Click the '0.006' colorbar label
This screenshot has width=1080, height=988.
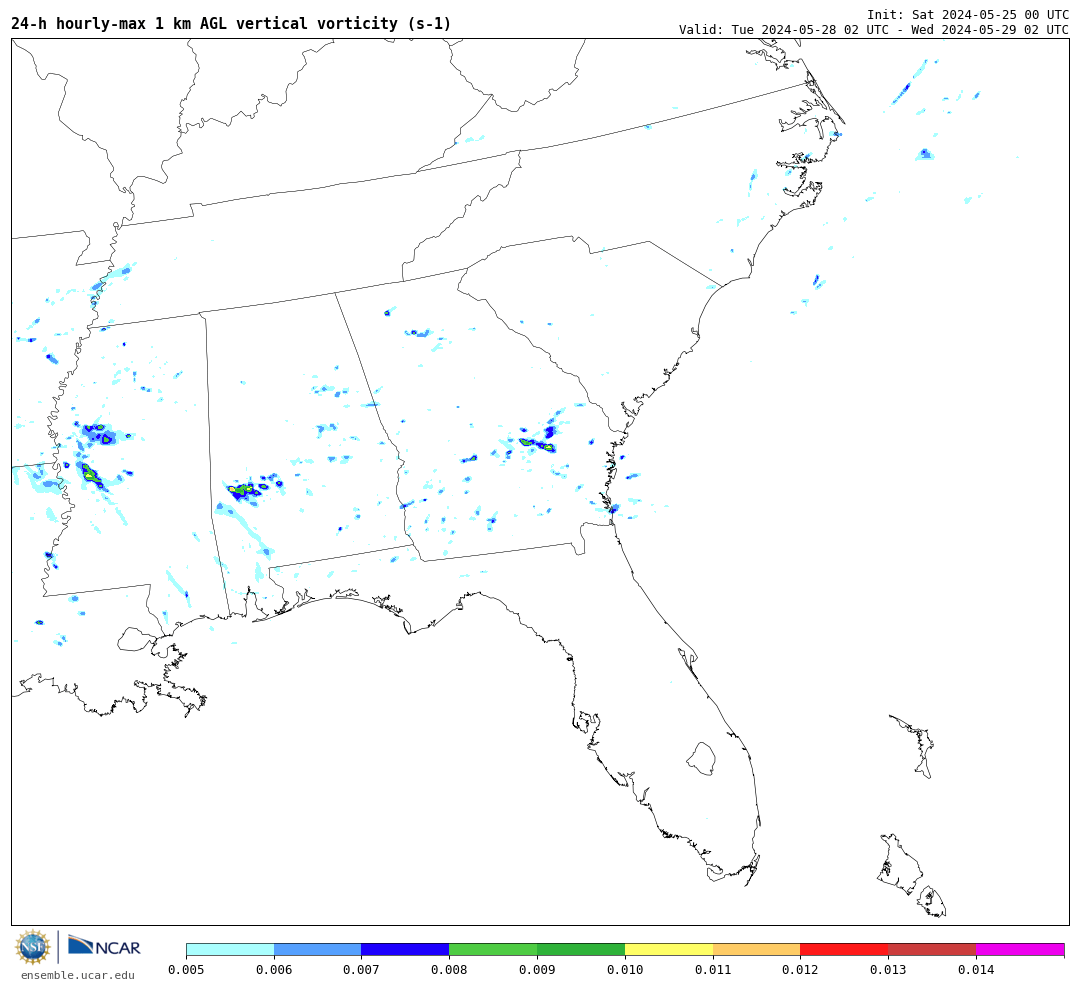point(274,969)
